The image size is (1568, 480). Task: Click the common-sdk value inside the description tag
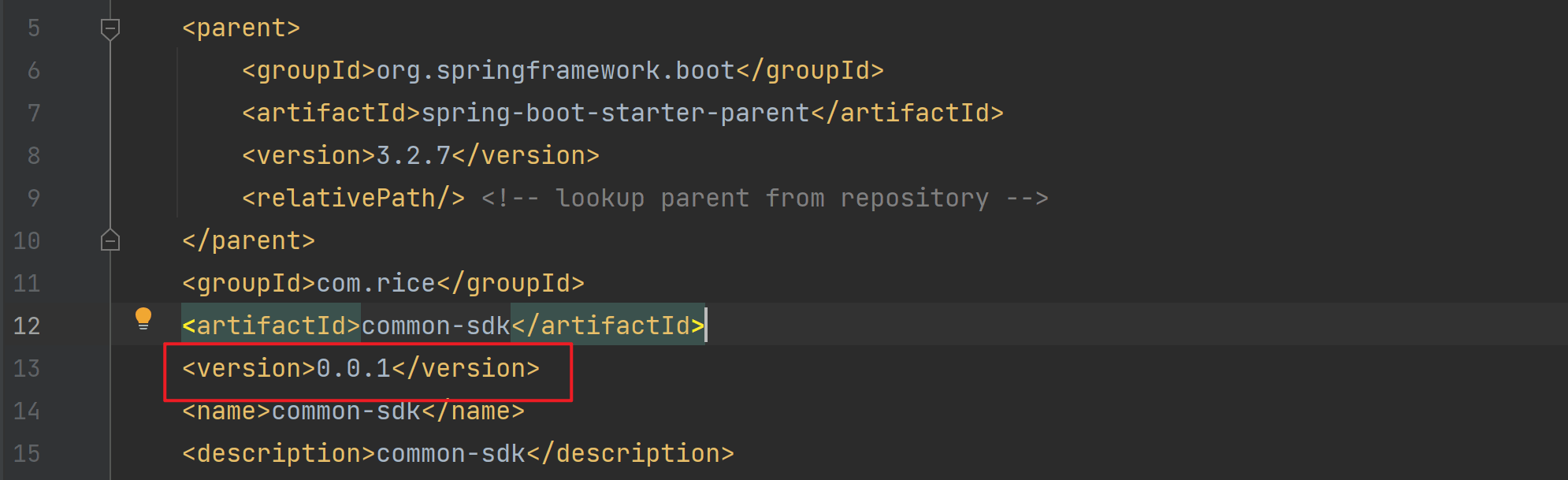[x=451, y=453]
